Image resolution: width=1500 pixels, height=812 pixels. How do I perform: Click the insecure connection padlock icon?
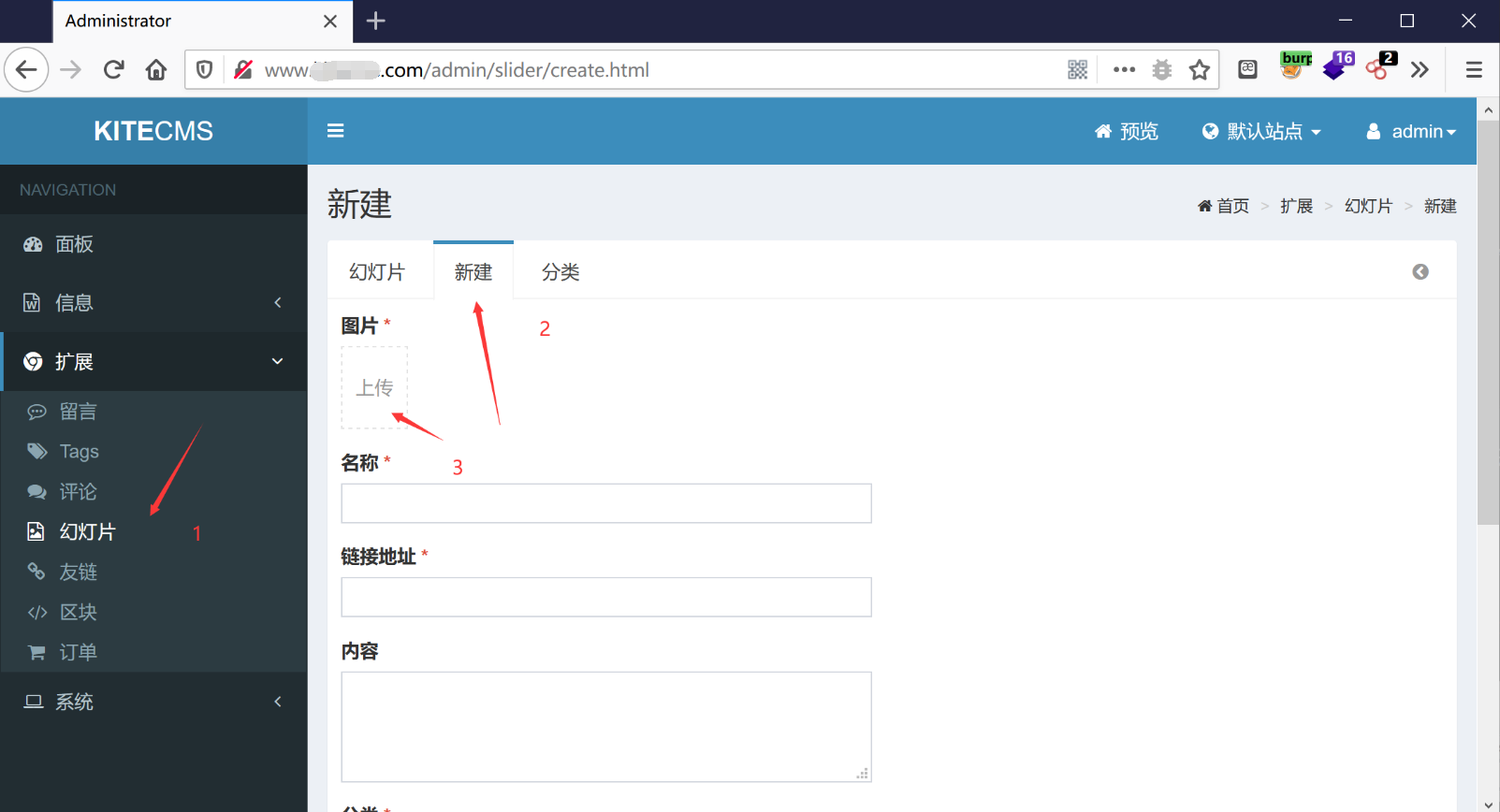[x=243, y=70]
